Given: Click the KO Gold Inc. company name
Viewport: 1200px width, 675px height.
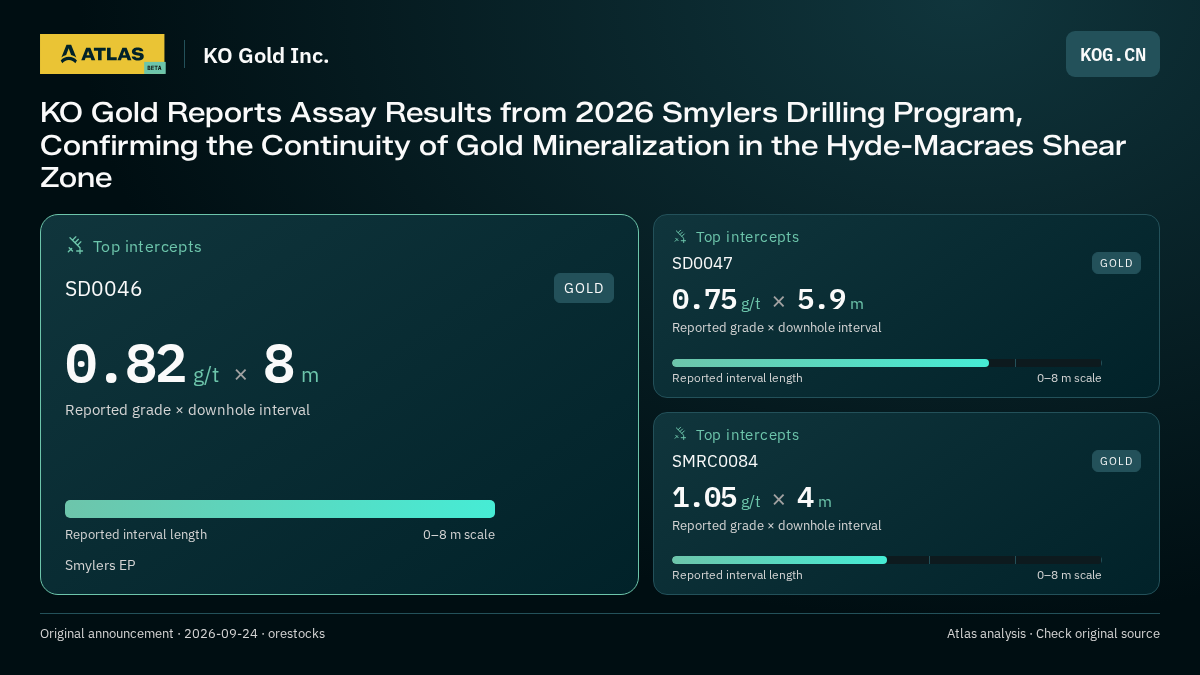Looking at the screenshot, I should (x=266, y=55).
